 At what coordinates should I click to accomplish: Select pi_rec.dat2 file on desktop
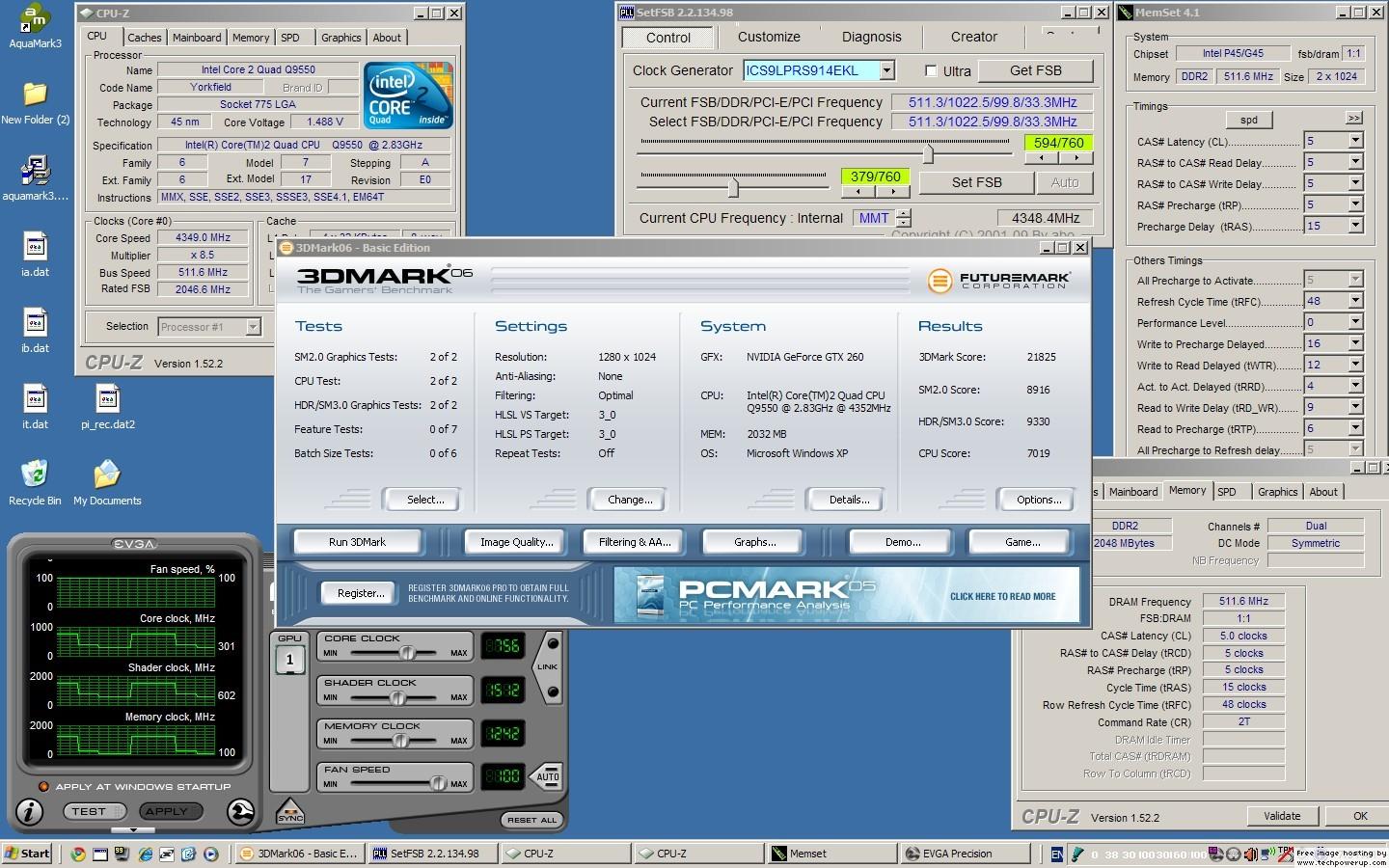[107, 406]
